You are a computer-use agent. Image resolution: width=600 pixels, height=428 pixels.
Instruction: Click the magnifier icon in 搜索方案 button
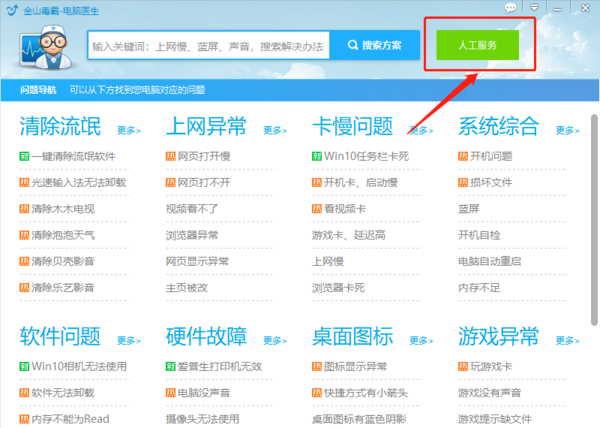(x=353, y=46)
